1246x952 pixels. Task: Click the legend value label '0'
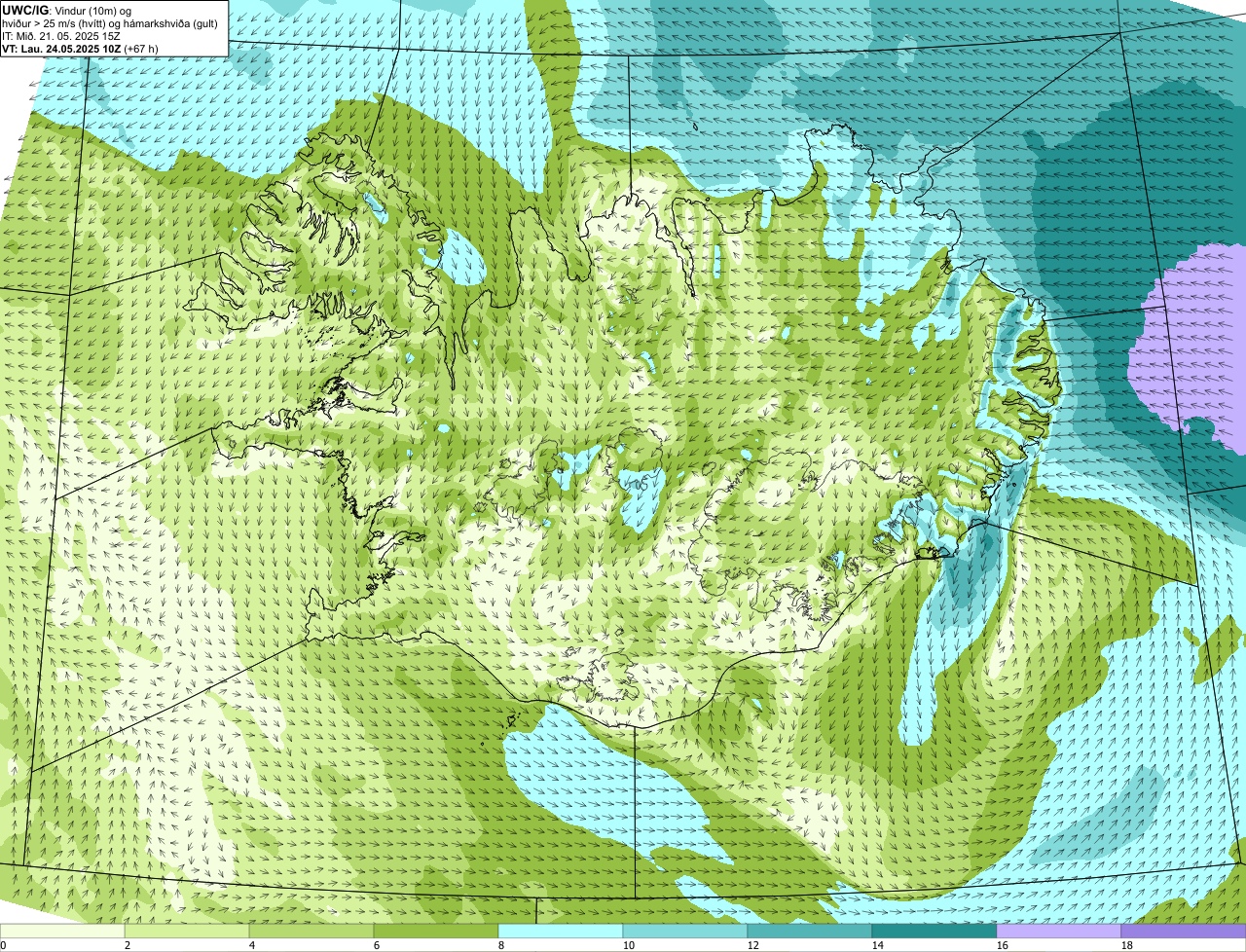point(4,945)
